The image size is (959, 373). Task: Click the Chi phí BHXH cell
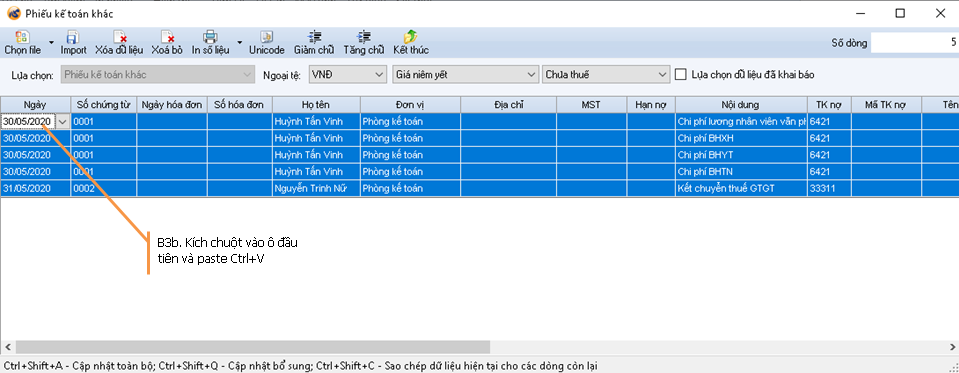741,138
